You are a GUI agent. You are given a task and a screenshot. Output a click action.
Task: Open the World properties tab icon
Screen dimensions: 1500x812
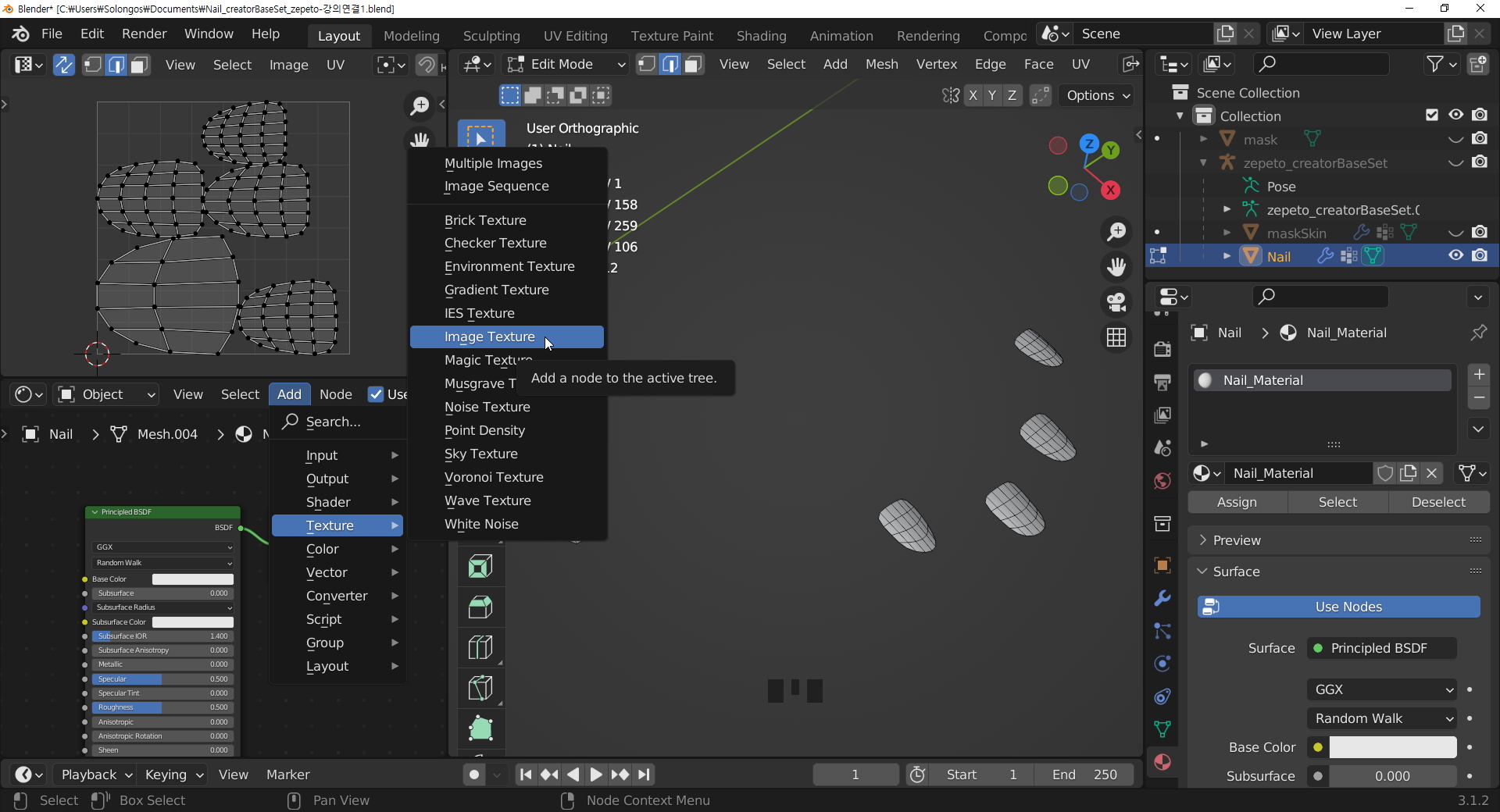1162,481
